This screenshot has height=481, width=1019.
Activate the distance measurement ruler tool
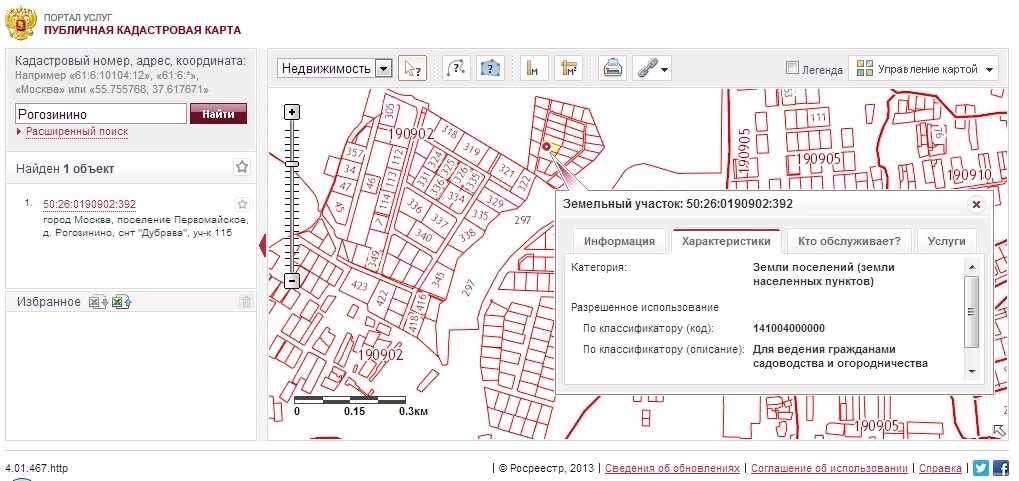(534, 68)
